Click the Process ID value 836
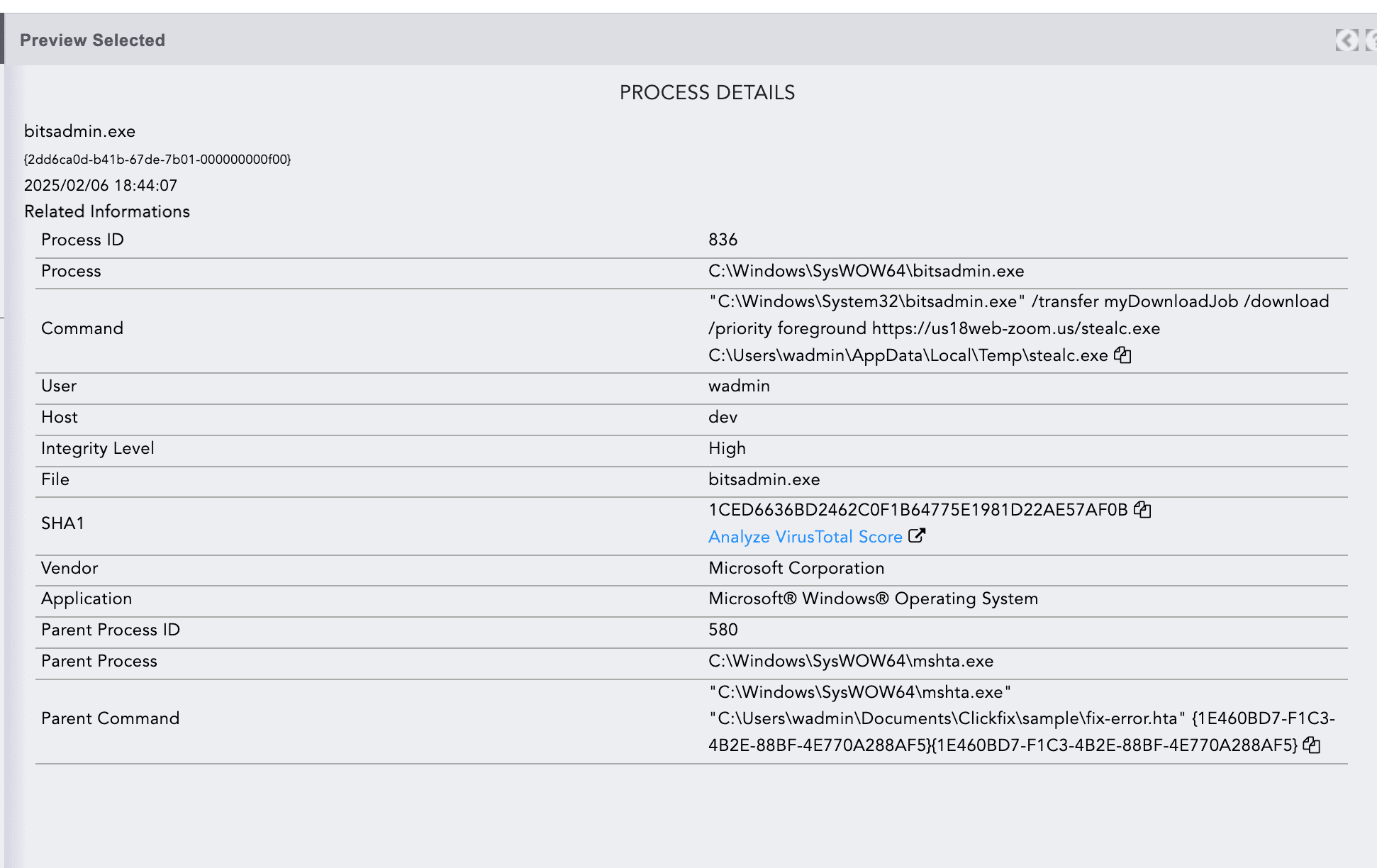 [723, 240]
